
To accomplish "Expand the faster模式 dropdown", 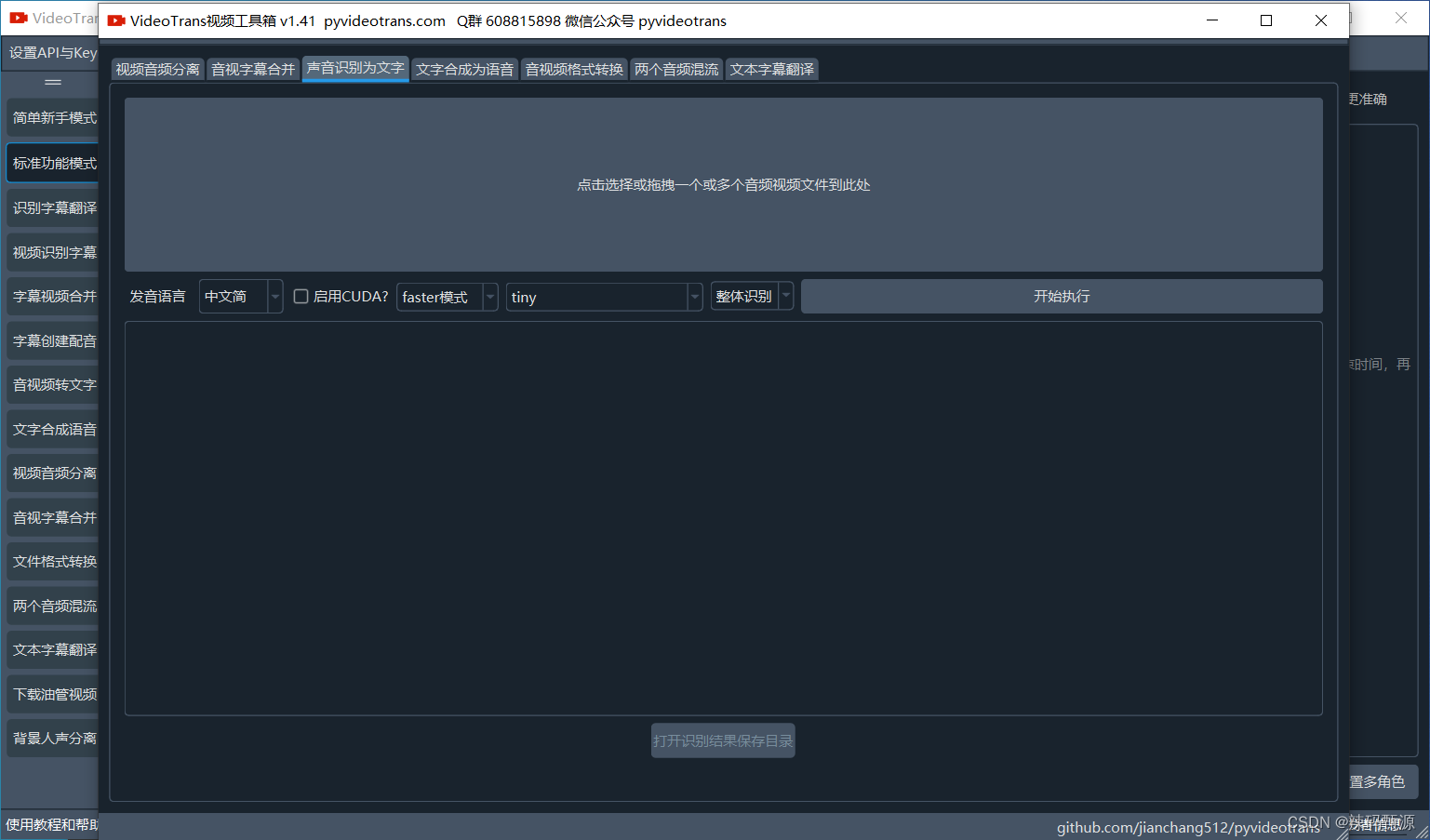I will (x=448, y=298).
